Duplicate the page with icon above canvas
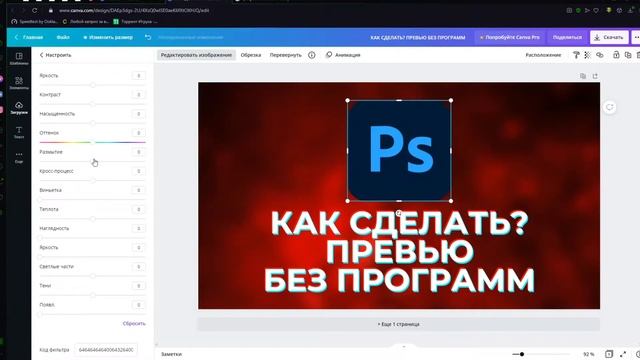 [x=583, y=76]
